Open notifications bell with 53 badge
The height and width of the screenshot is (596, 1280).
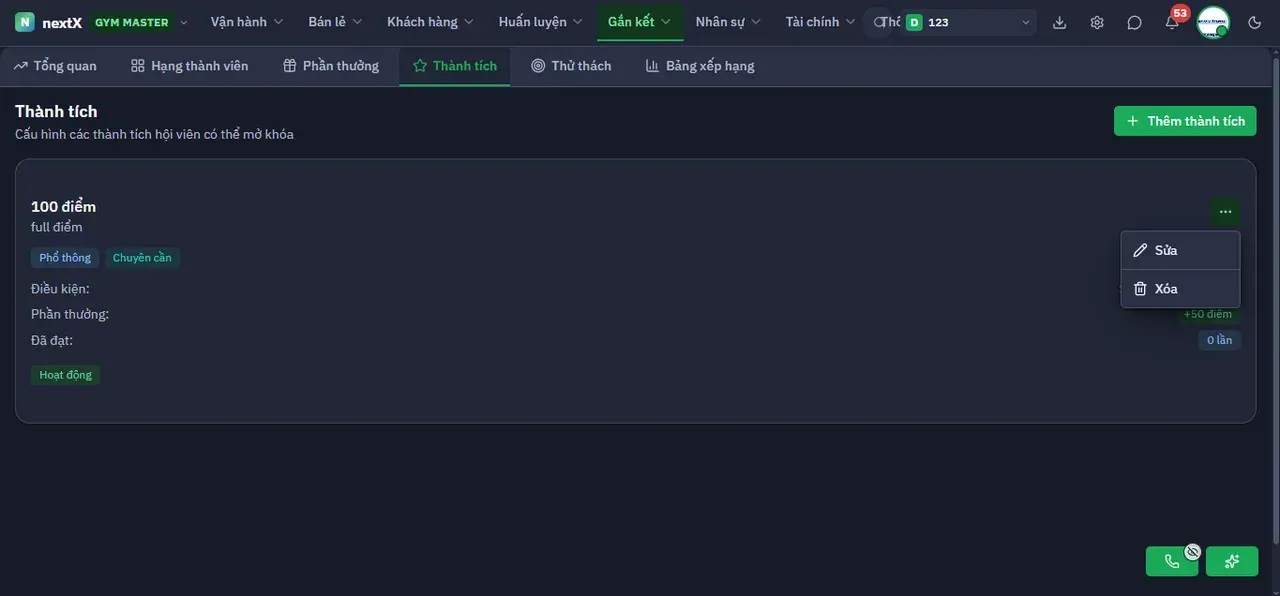click(x=1172, y=22)
